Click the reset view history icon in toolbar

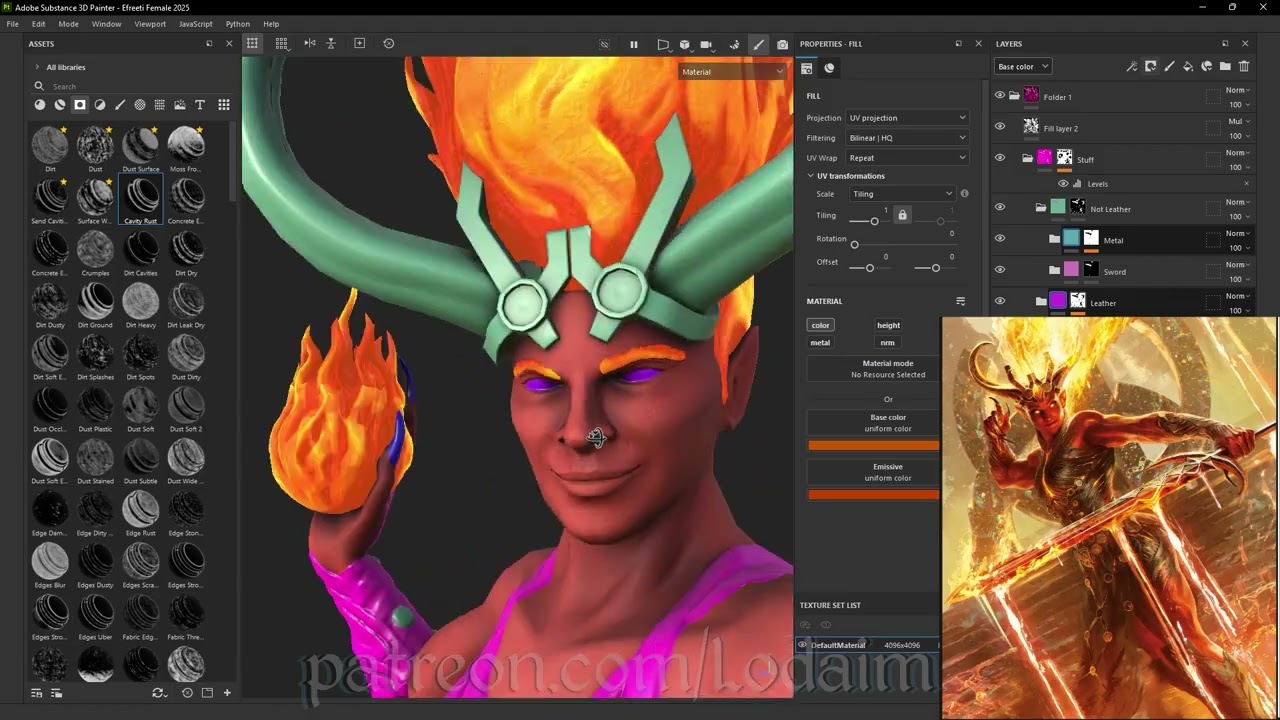pyautogui.click(x=389, y=43)
